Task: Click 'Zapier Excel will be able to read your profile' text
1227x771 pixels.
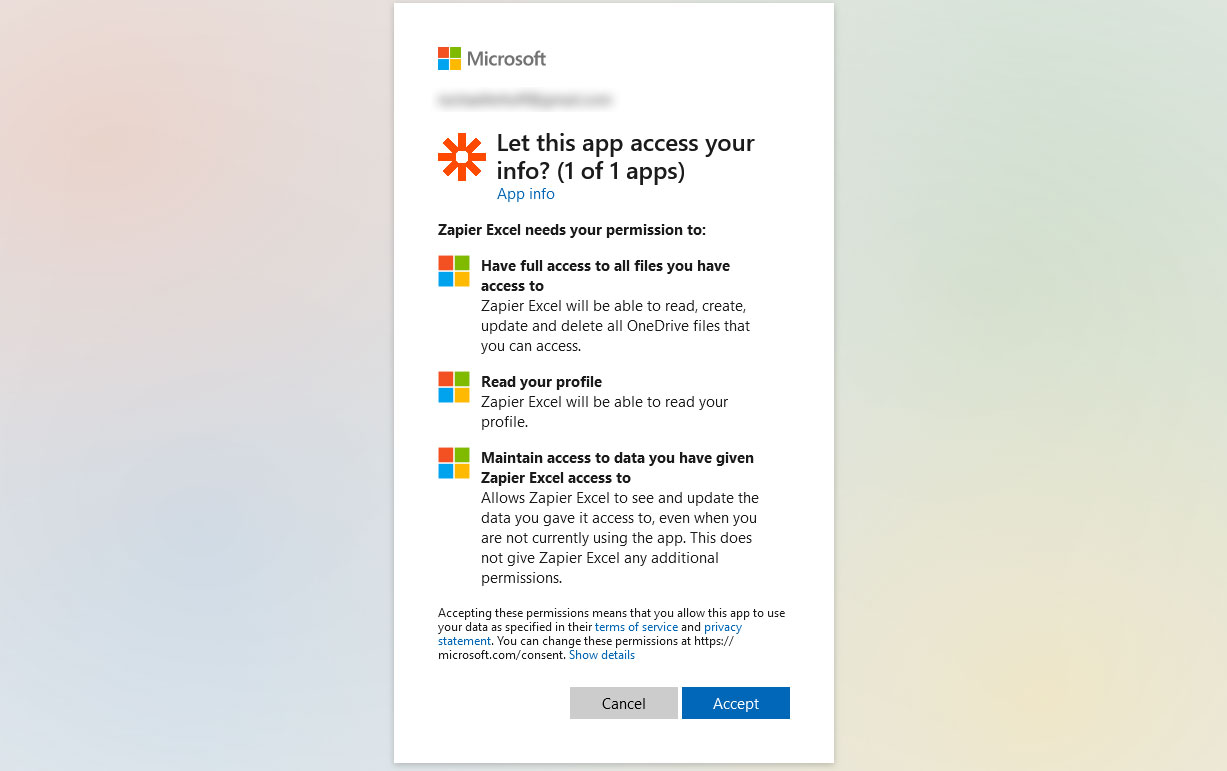Action: pos(605,412)
